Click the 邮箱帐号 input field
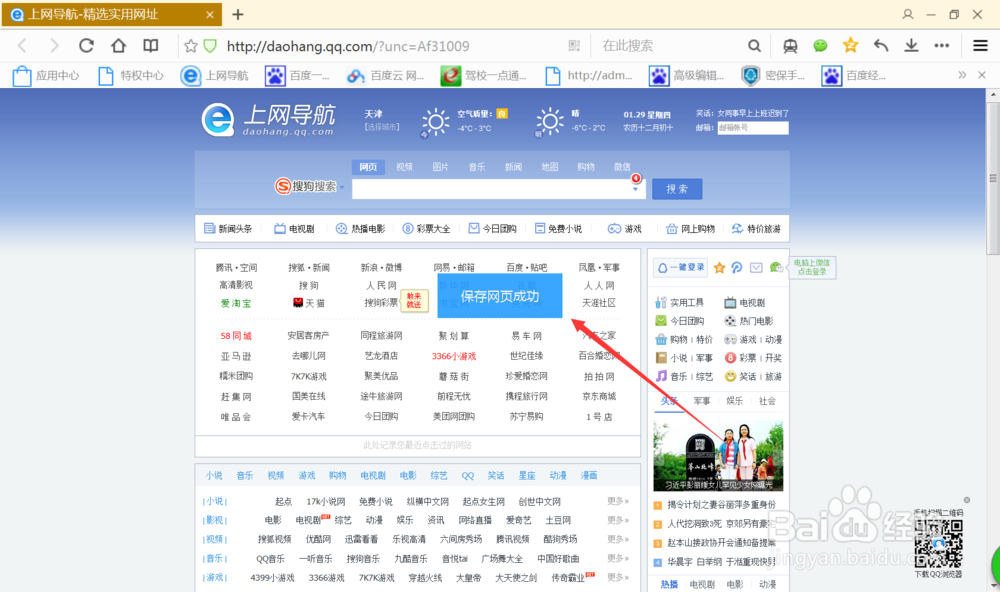Image resolution: width=1000 pixels, height=592 pixels. 753,128
